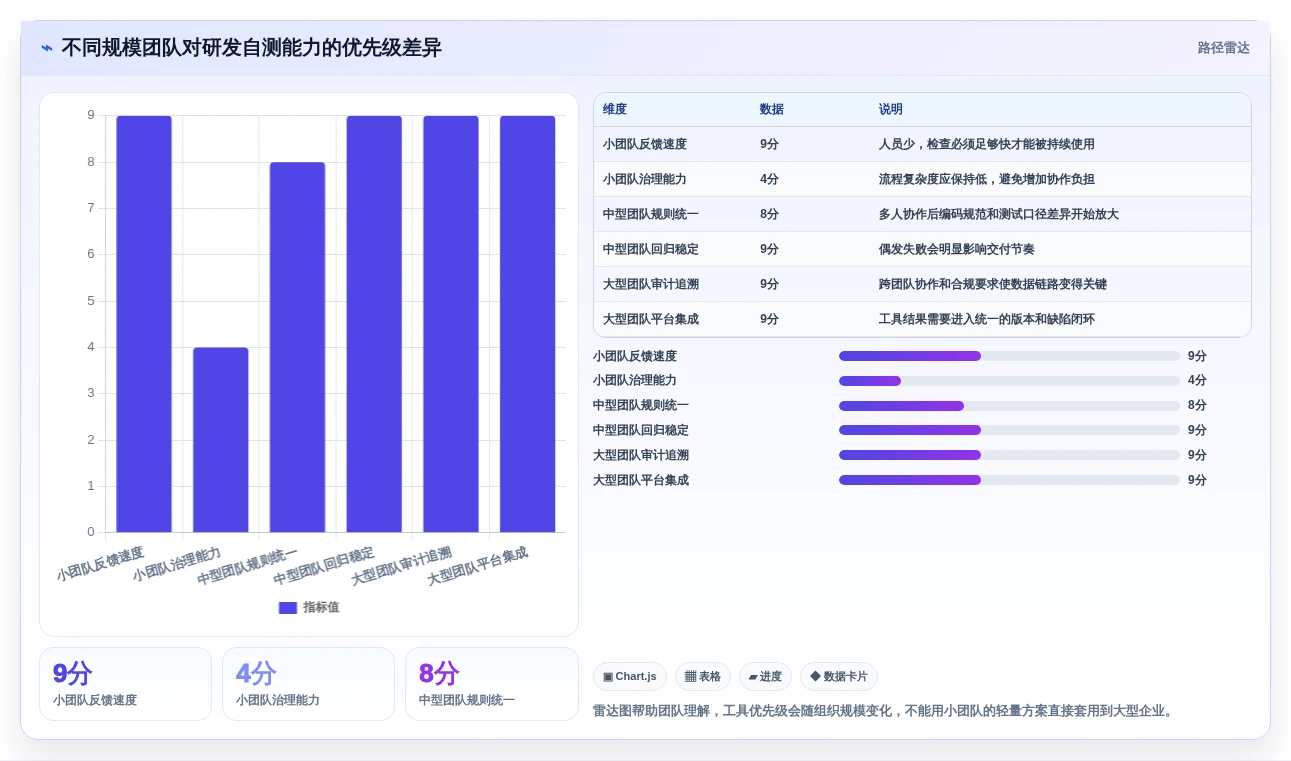
Task: Select the 中型团队回归稳定 table row label
Action: (x=651, y=249)
